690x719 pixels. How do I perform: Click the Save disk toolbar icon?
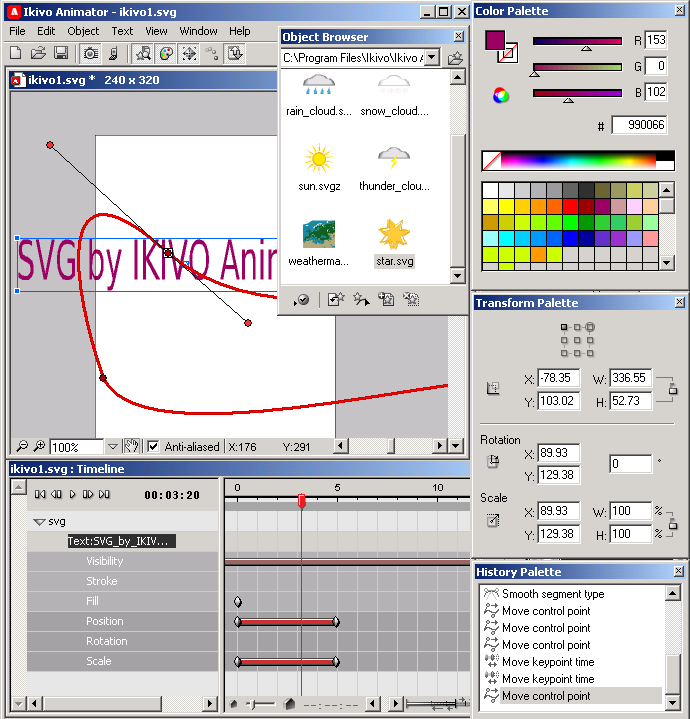61,53
